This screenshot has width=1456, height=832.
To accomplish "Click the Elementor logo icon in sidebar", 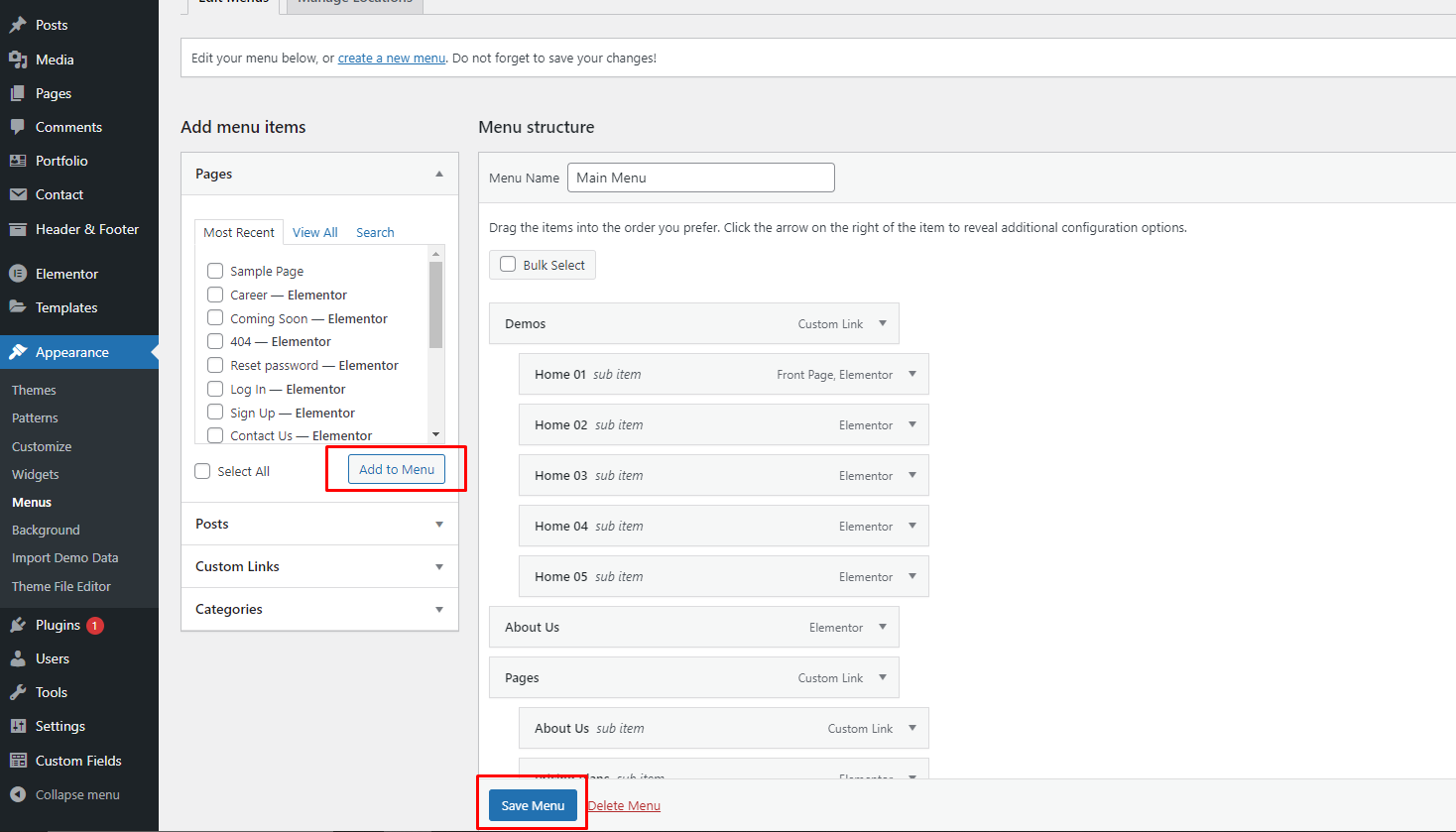I will coord(18,274).
